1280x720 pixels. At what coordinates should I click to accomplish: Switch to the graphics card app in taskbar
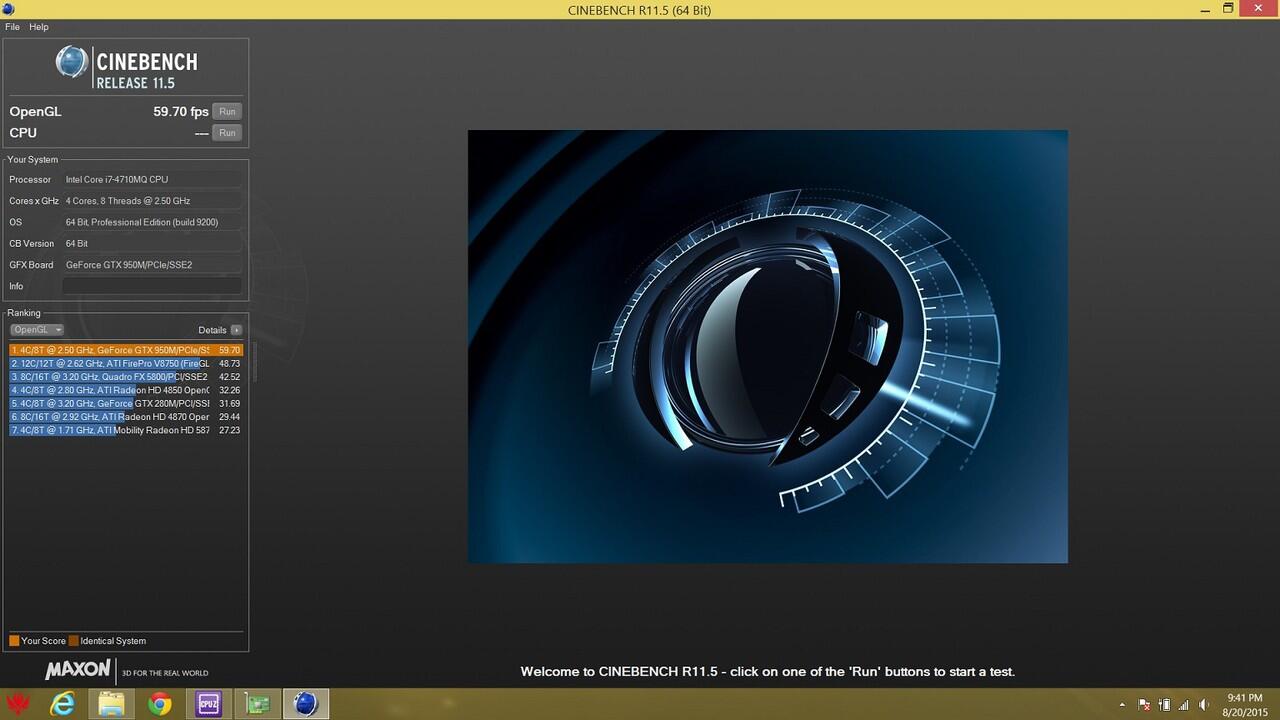point(257,705)
